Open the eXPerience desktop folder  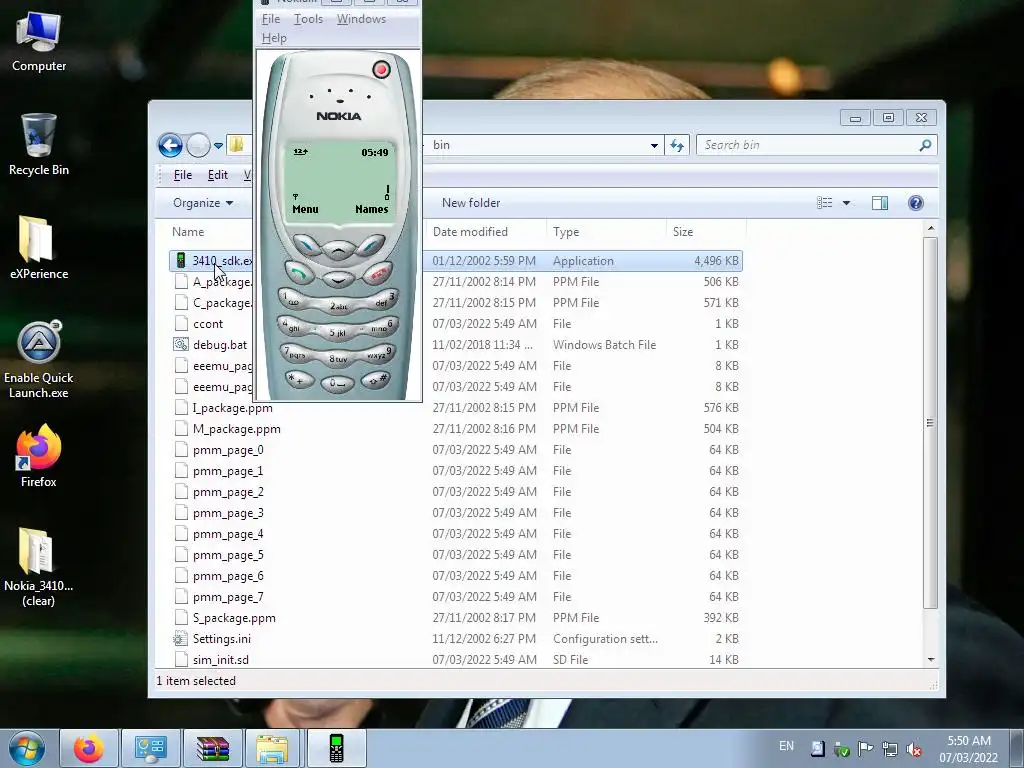(39, 248)
